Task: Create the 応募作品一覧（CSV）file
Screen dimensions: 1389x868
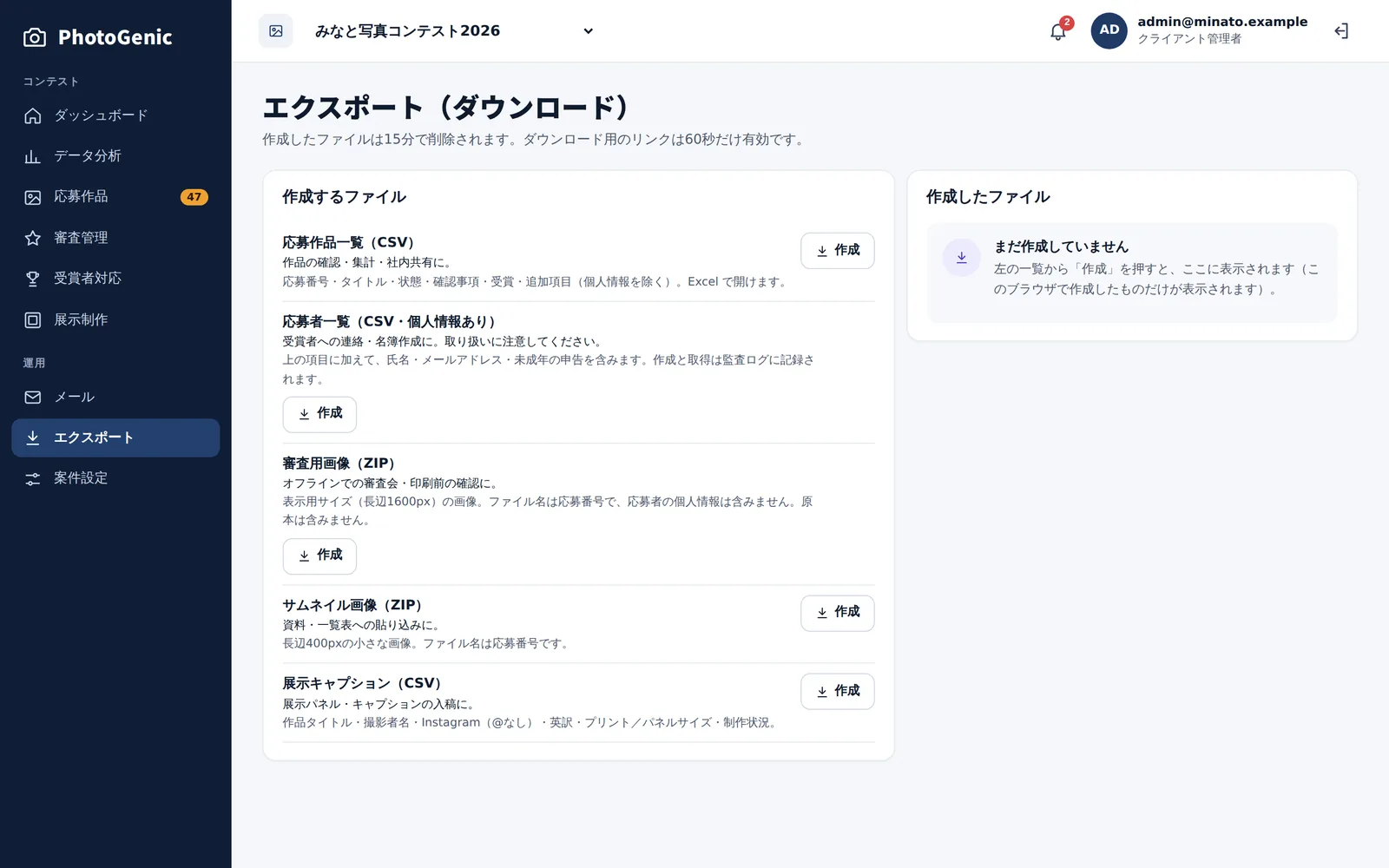Action: pyautogui.click(x=838, y=251)
